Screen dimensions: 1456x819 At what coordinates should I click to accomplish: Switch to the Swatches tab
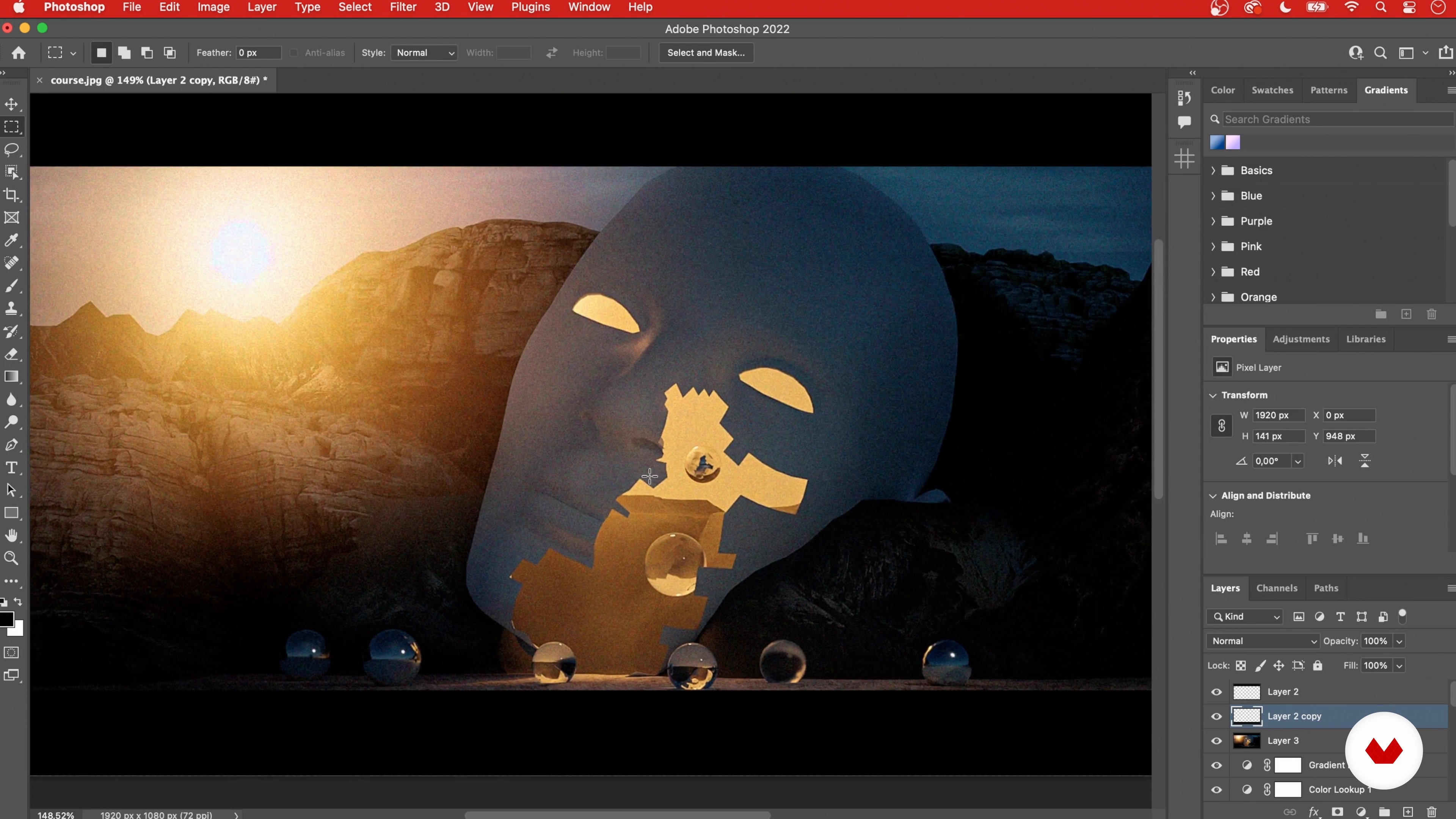(1272, 90)
